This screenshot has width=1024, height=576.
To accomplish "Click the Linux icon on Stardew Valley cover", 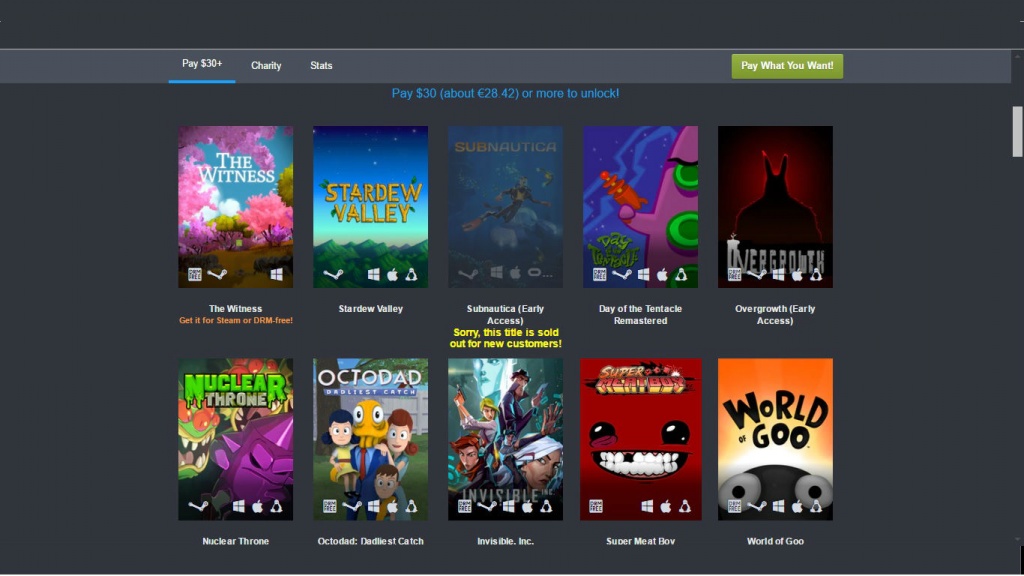I will (411, 274).
